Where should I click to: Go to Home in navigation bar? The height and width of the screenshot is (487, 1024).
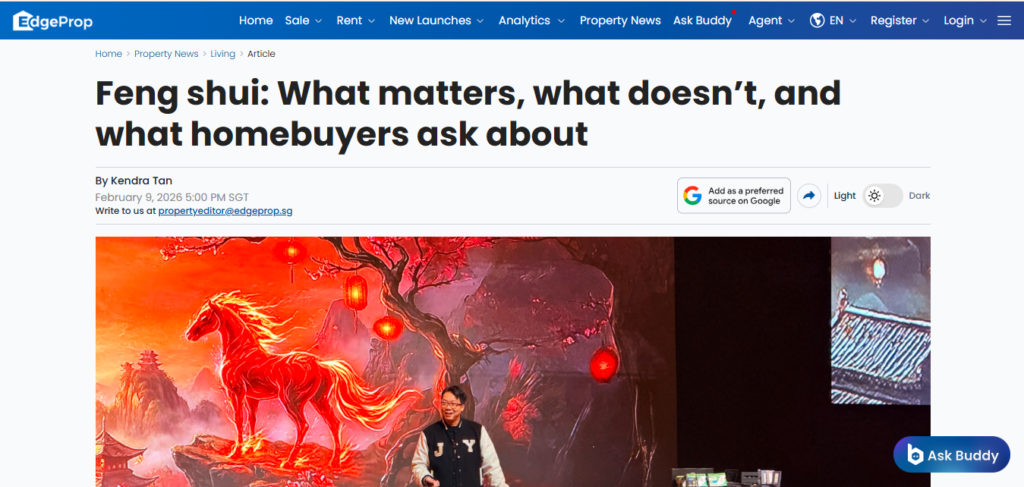(256, 21)
